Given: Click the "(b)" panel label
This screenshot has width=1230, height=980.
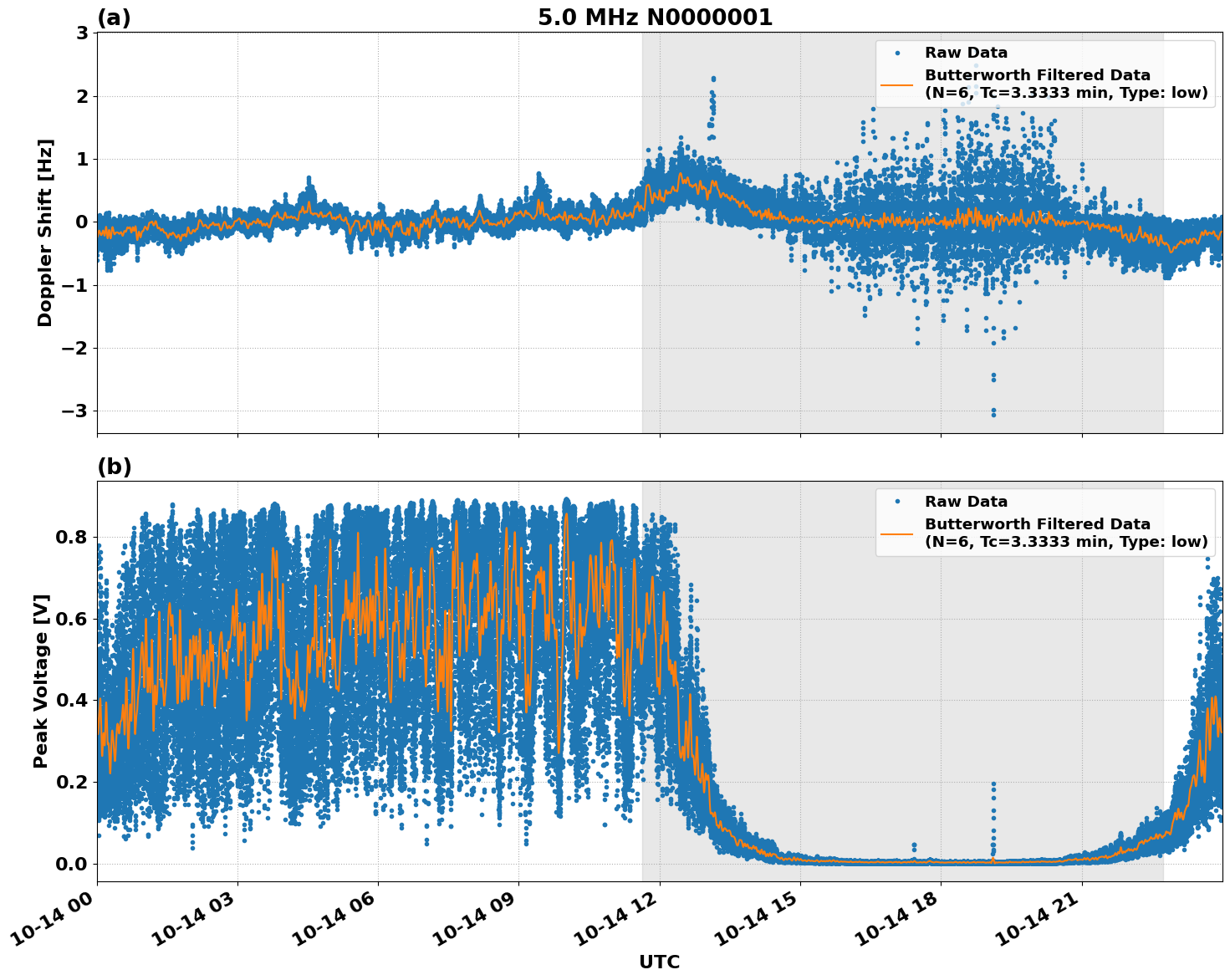Looking at the screenshot, I should [114, 467].
